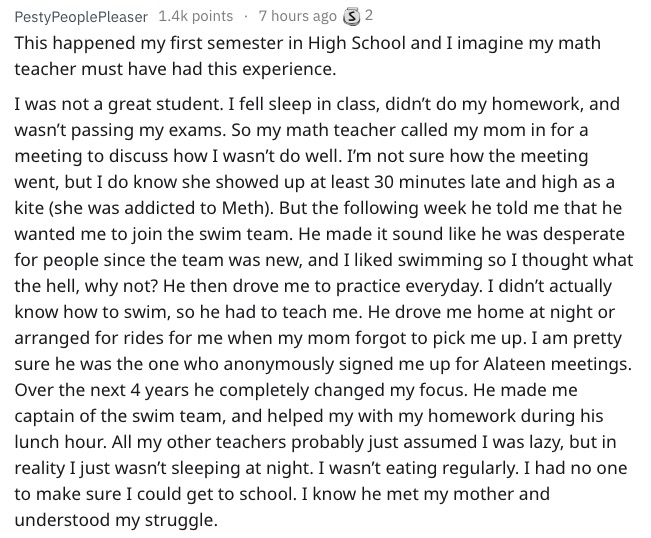Click the word 'kite' in the comment
Image resolution: width=651 pixels, height=538 pixels.
[29, 208]
